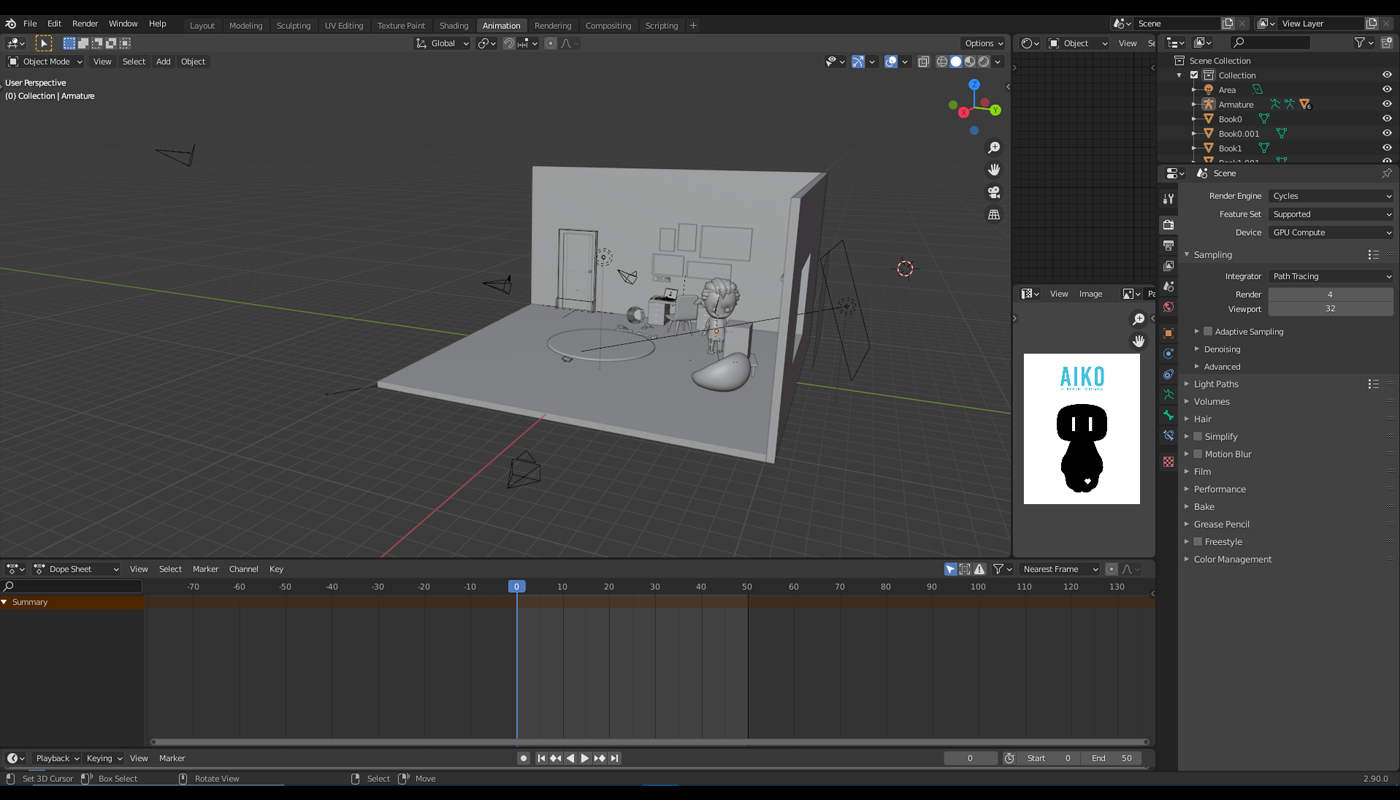Screen dimensions: 1400x800
Task: Enable the Motion Blur checkbox
Action: [x=1197, y=454]
